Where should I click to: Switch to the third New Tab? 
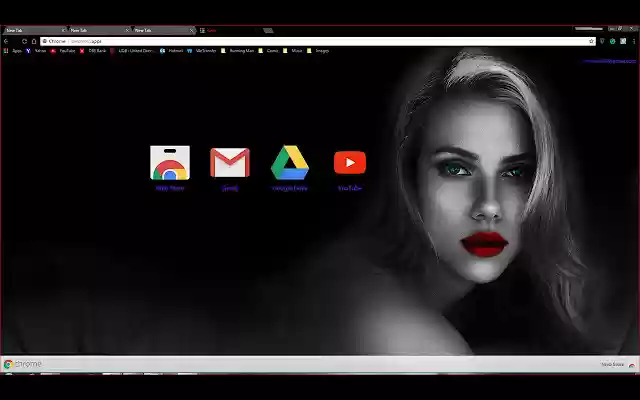click(163, 30)
